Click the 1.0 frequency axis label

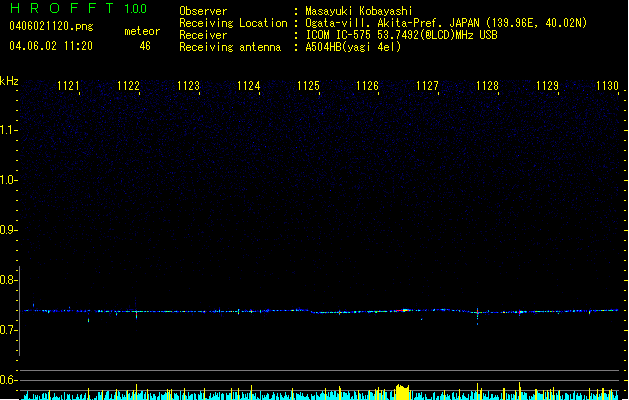click(8, 180)
